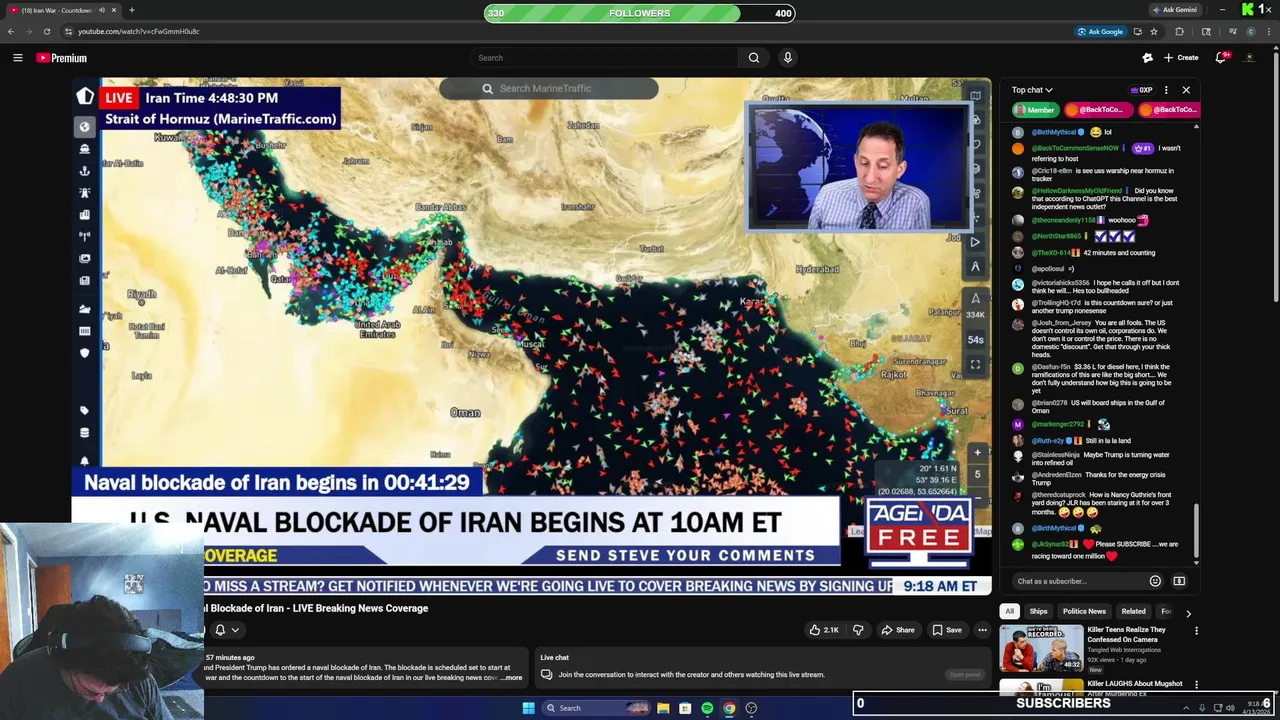Open more video actions ellipsis
Viewport: 1280px width, 720px height.
[983, 630]
